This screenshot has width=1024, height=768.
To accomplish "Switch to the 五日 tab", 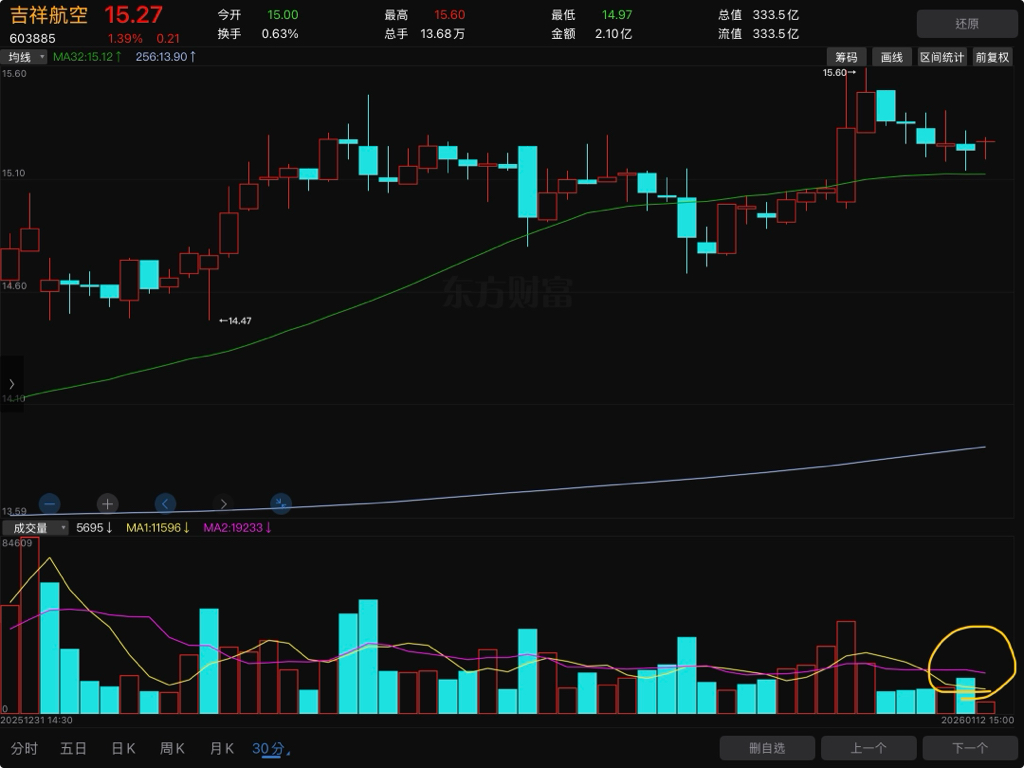I will click(x=73, y=748).
